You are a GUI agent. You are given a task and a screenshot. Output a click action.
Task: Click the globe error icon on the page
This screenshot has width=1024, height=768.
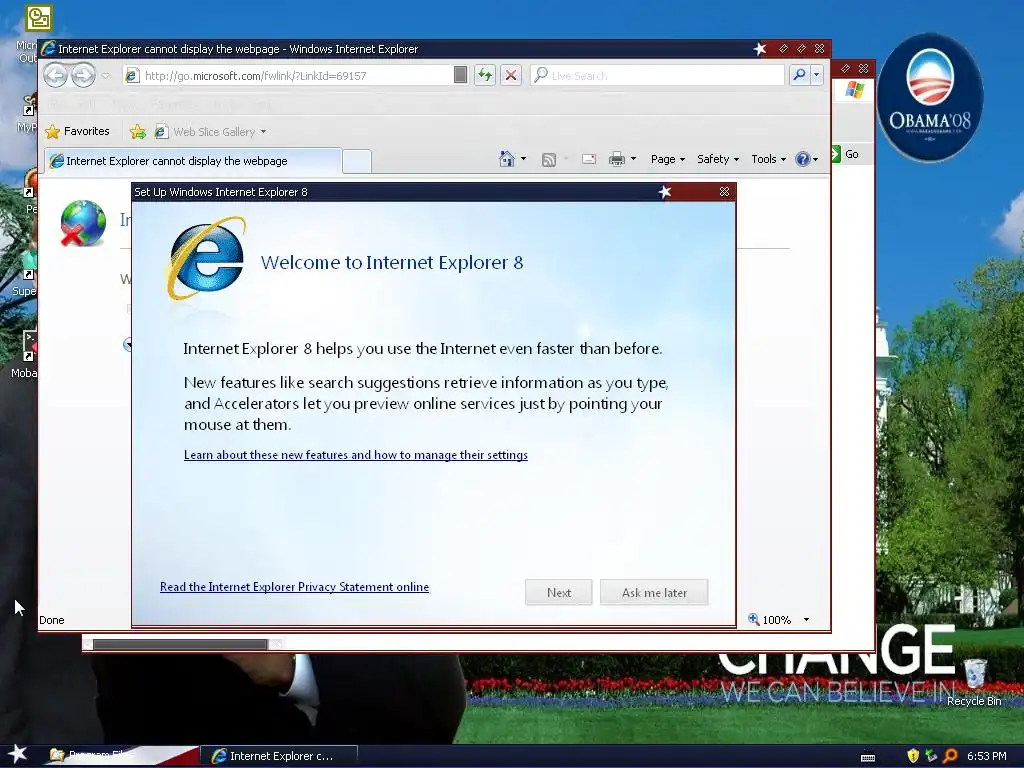tap(83, 223)
